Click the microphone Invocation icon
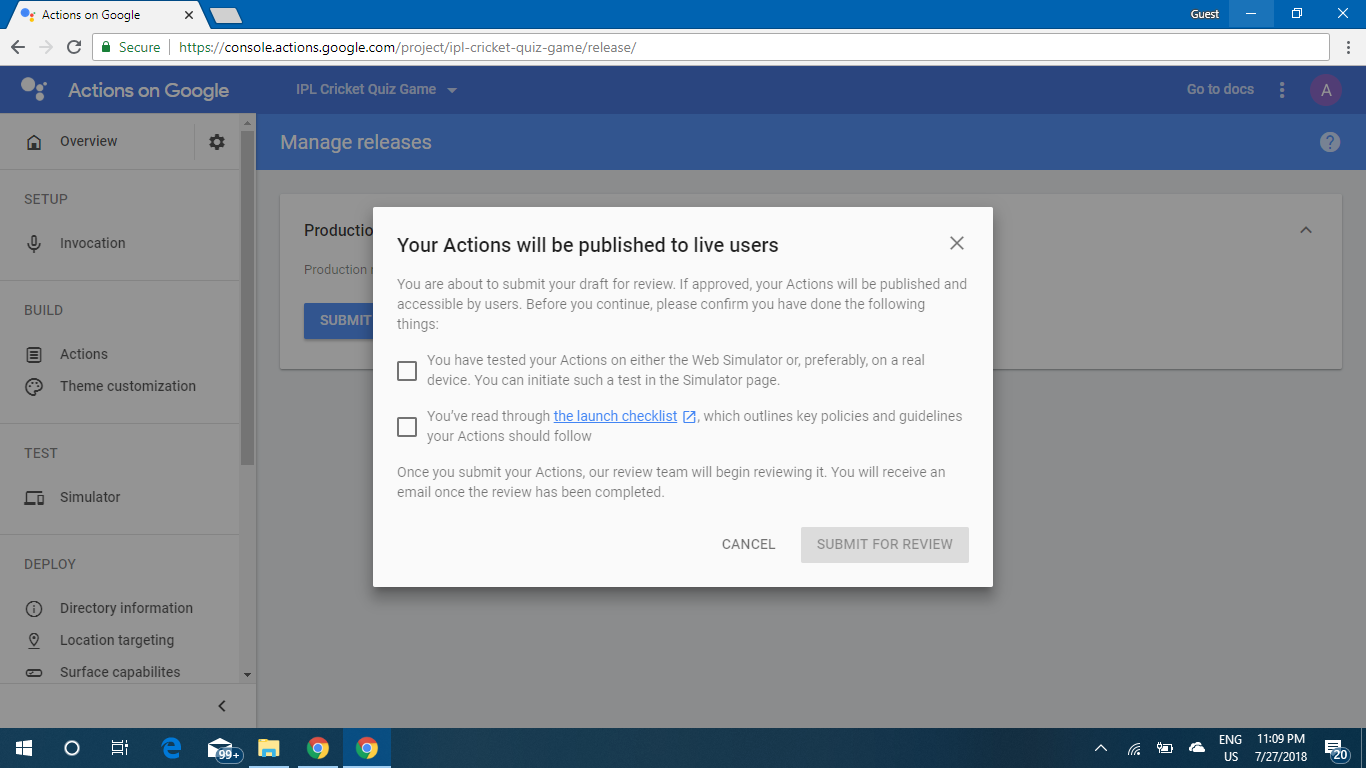Screen dimensions: 1366x768 coord(34,243)
